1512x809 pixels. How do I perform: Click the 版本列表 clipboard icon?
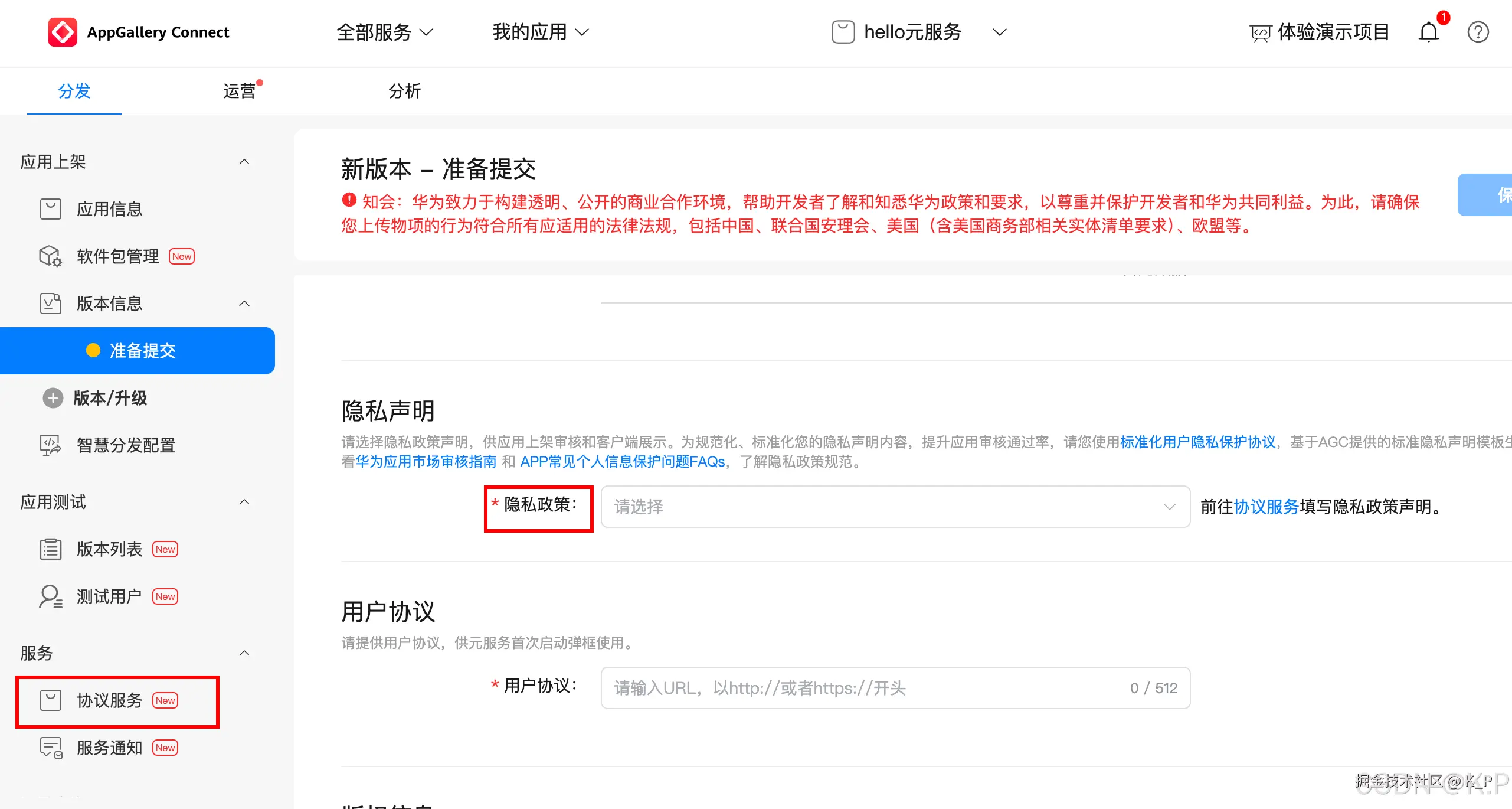point(50,549)
